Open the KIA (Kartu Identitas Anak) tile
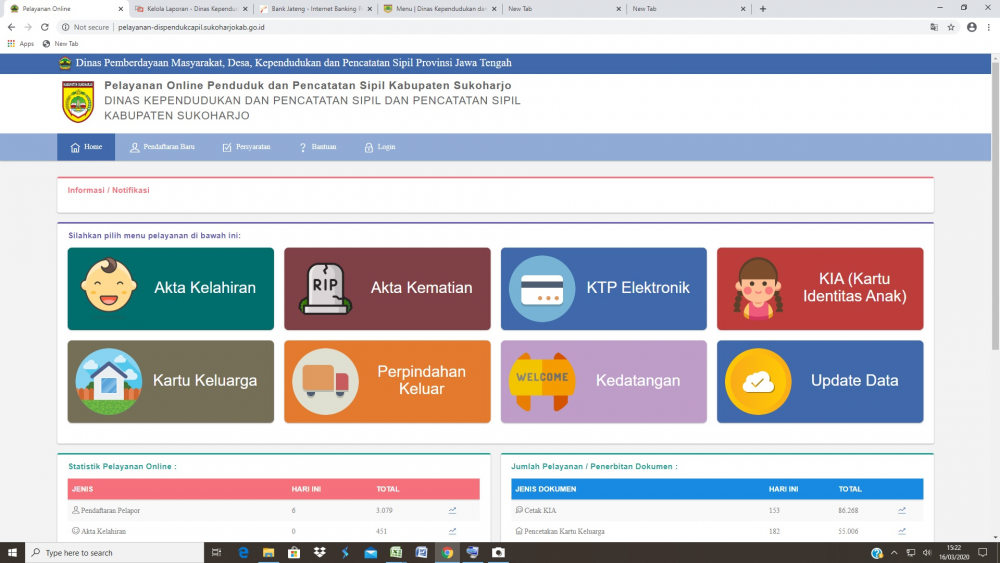The height and width of the screenshot is (563, 1000). [820, 288]
